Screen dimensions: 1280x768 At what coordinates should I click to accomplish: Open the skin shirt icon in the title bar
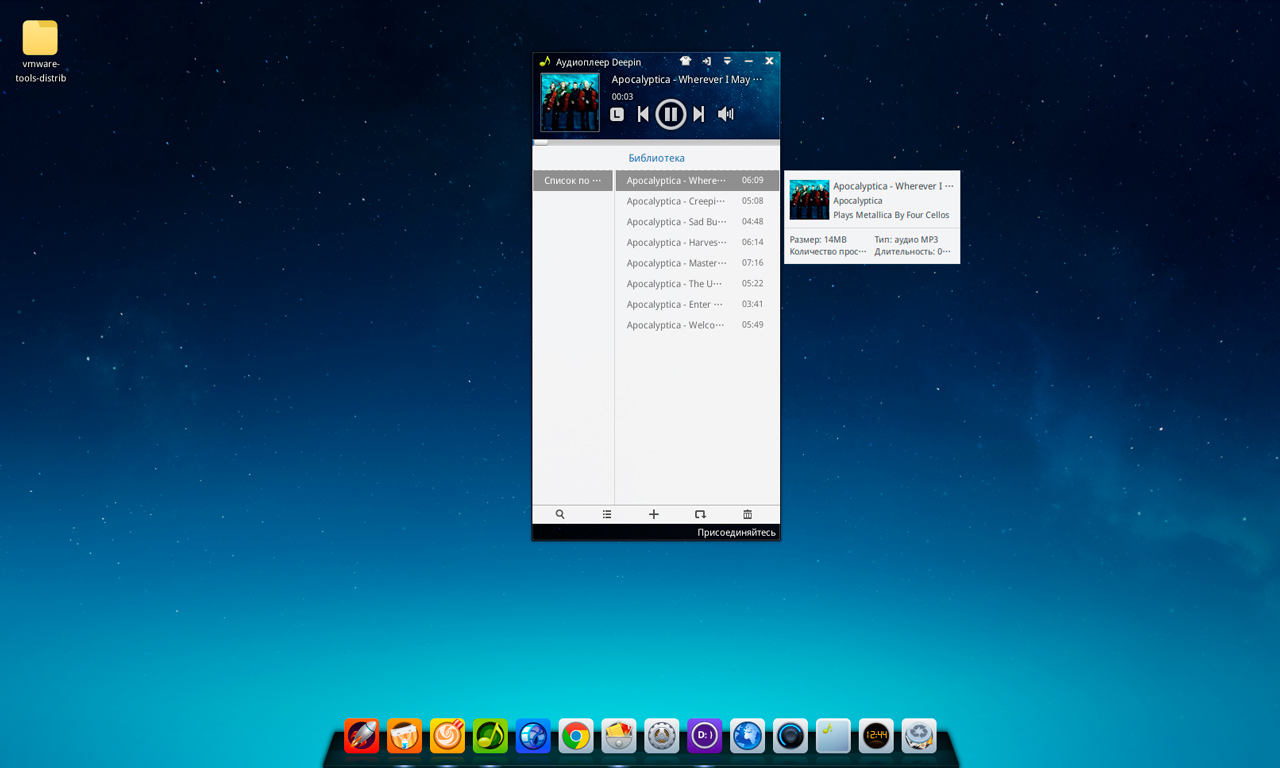pyautogui.click(x=685, y=62)
